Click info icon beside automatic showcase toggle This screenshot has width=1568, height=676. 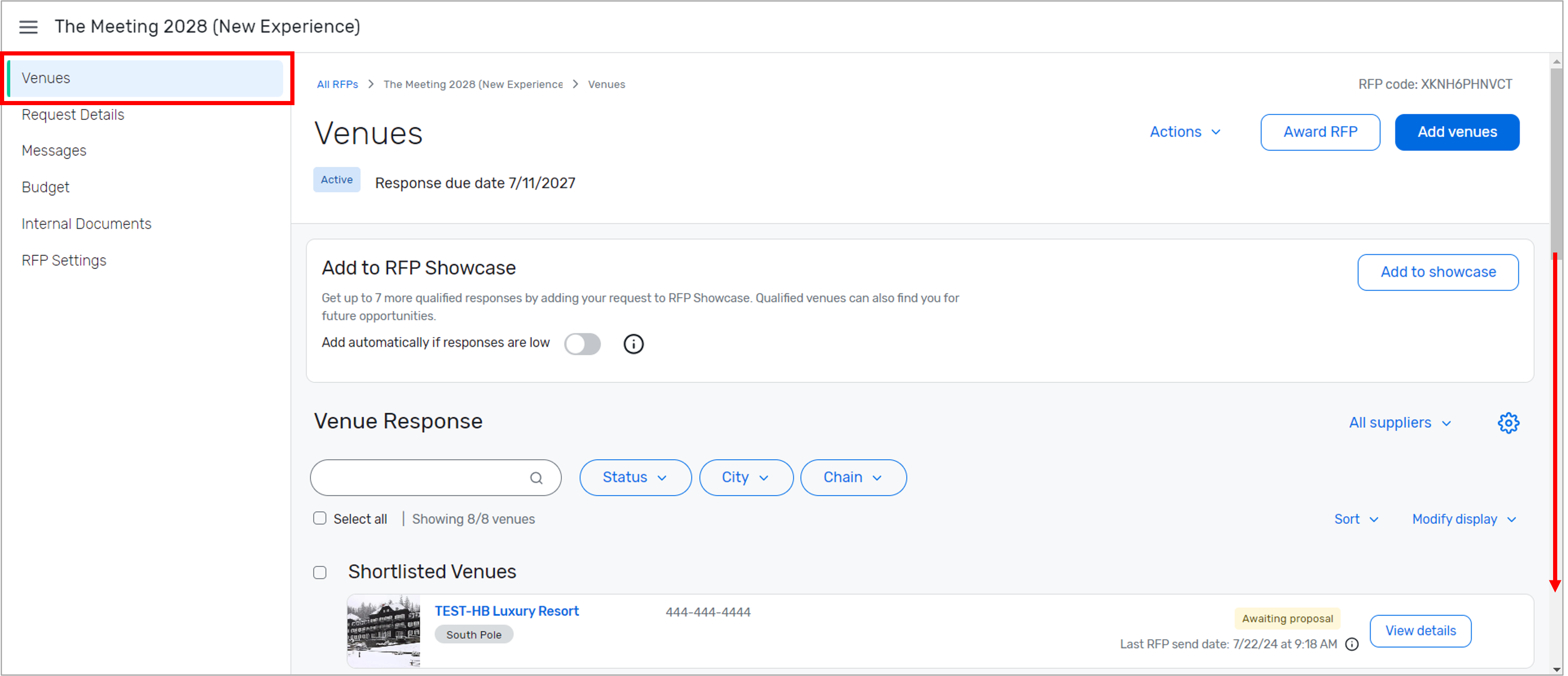coord(633,344)
